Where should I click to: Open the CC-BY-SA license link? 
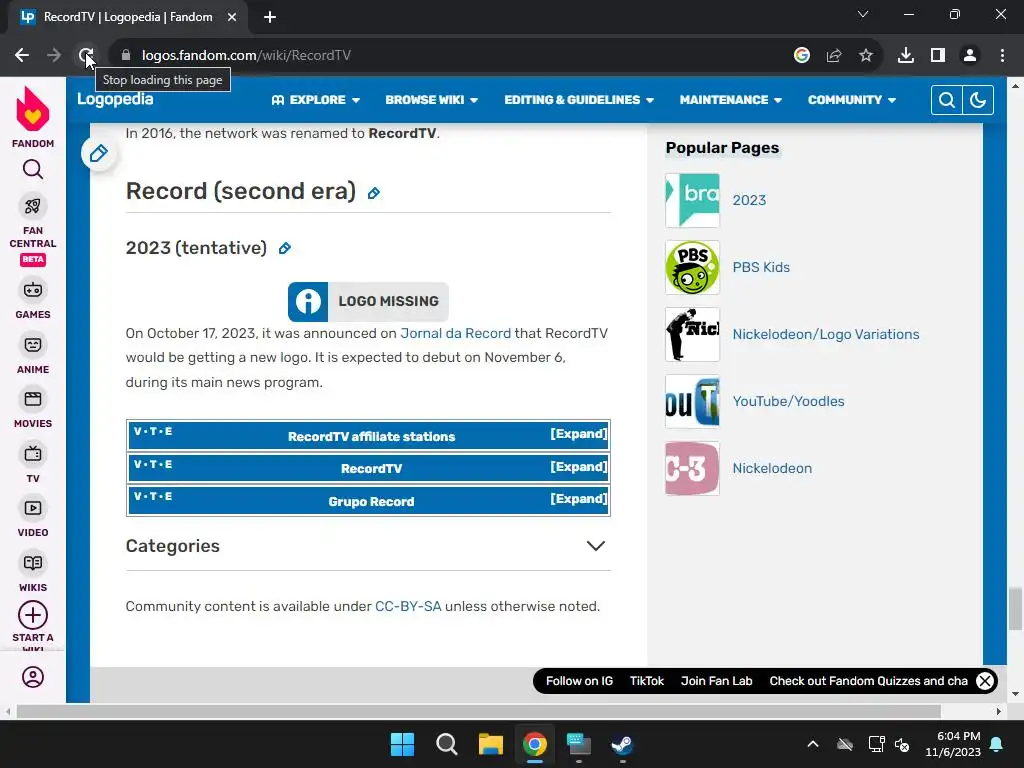[408, 606]
